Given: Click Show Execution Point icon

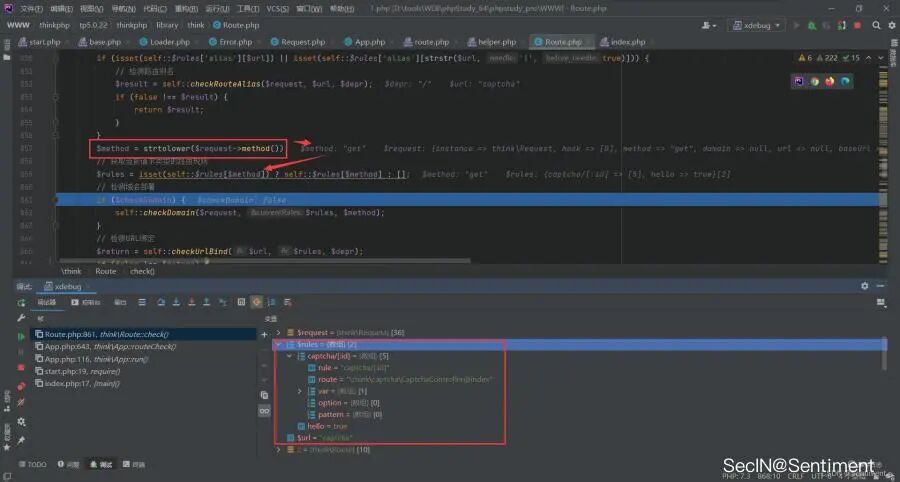Looking at the screenshot, I should coord(142,302).
